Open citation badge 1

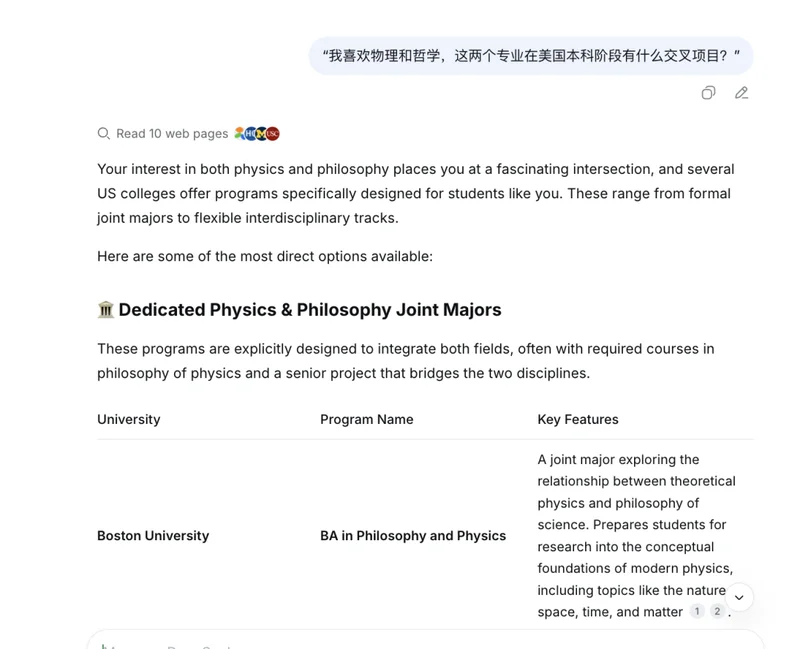point(697,612)
